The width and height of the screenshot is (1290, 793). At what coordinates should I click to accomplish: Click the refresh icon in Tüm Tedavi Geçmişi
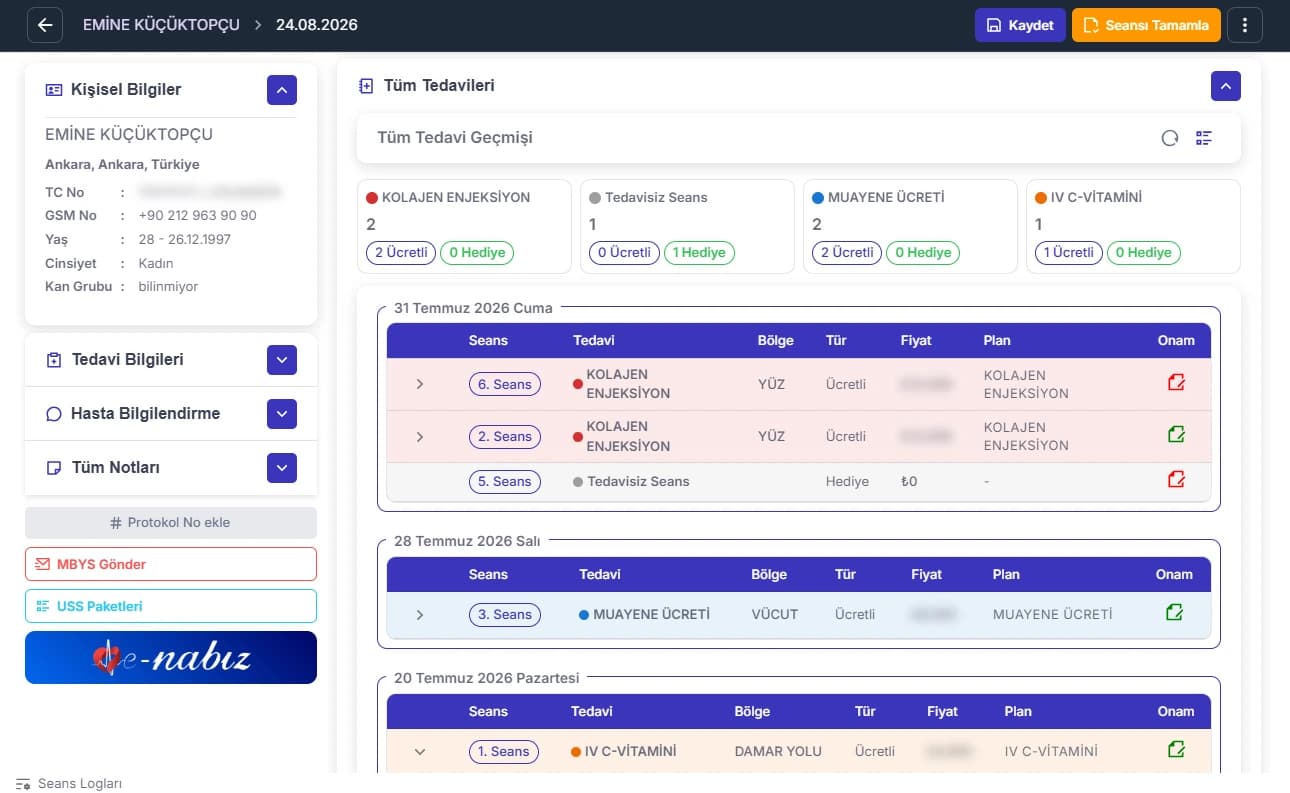1170,138
